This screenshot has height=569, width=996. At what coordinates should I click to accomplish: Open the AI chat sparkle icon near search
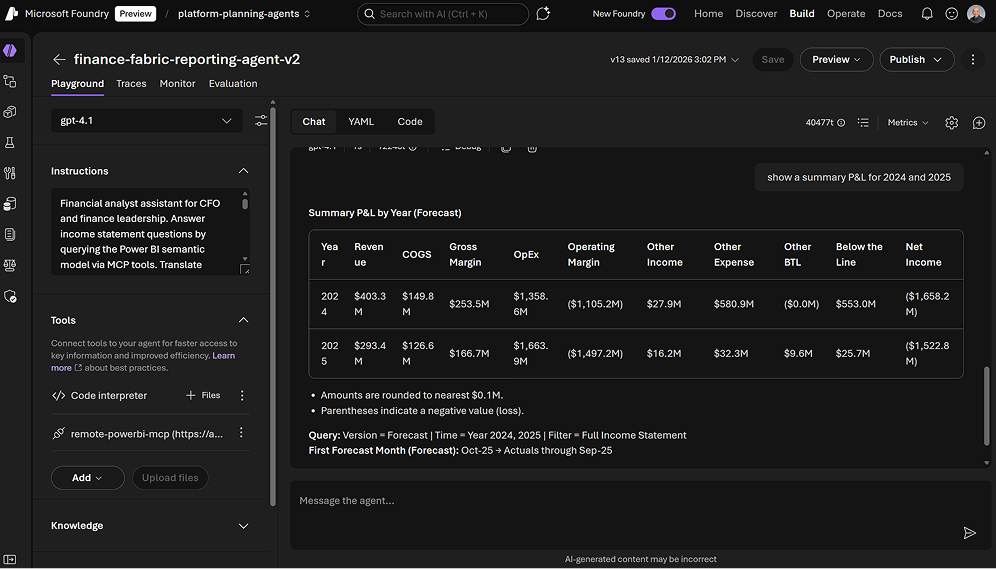coord(543,13)
